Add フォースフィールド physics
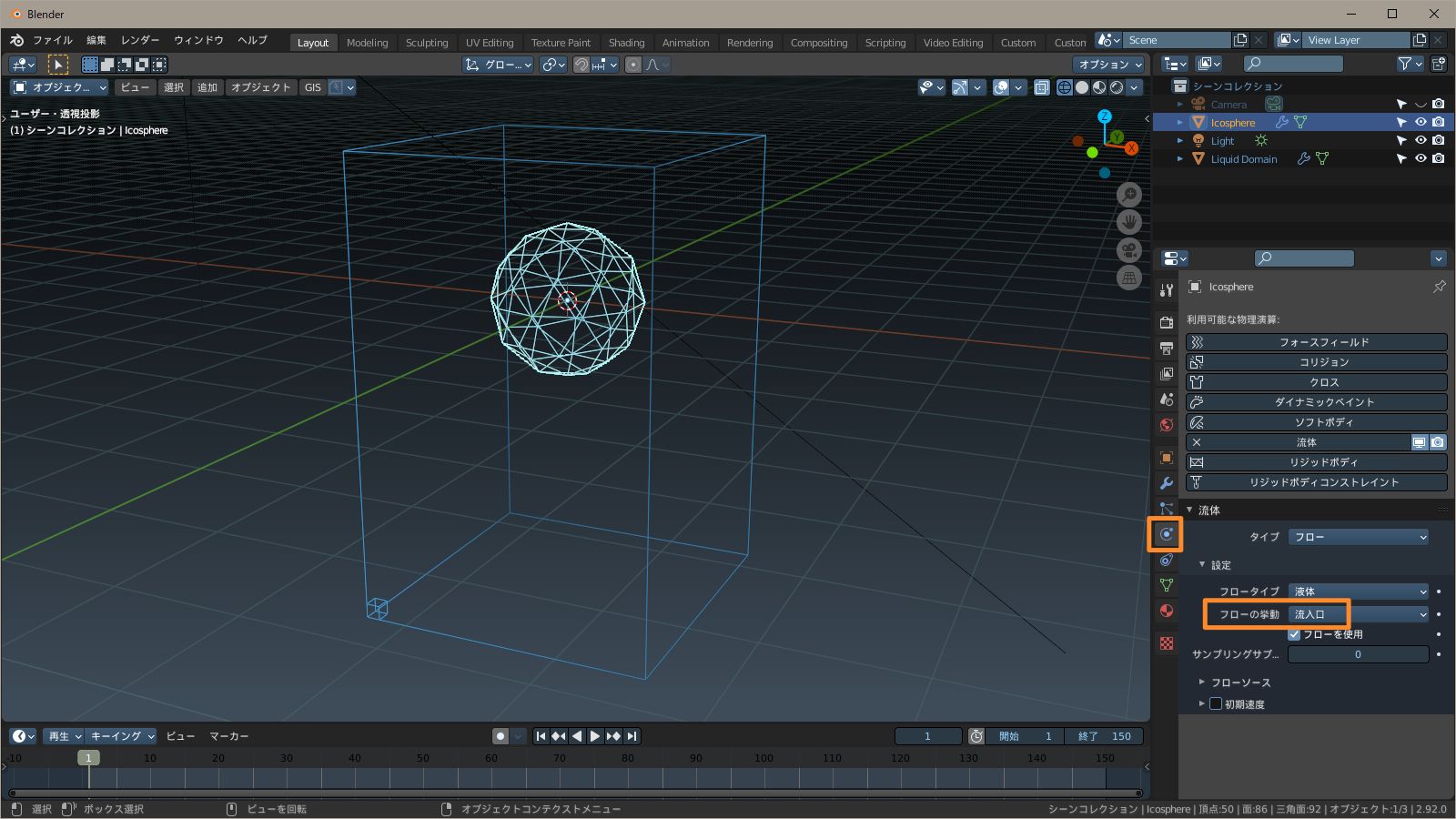 point(1316,342)
